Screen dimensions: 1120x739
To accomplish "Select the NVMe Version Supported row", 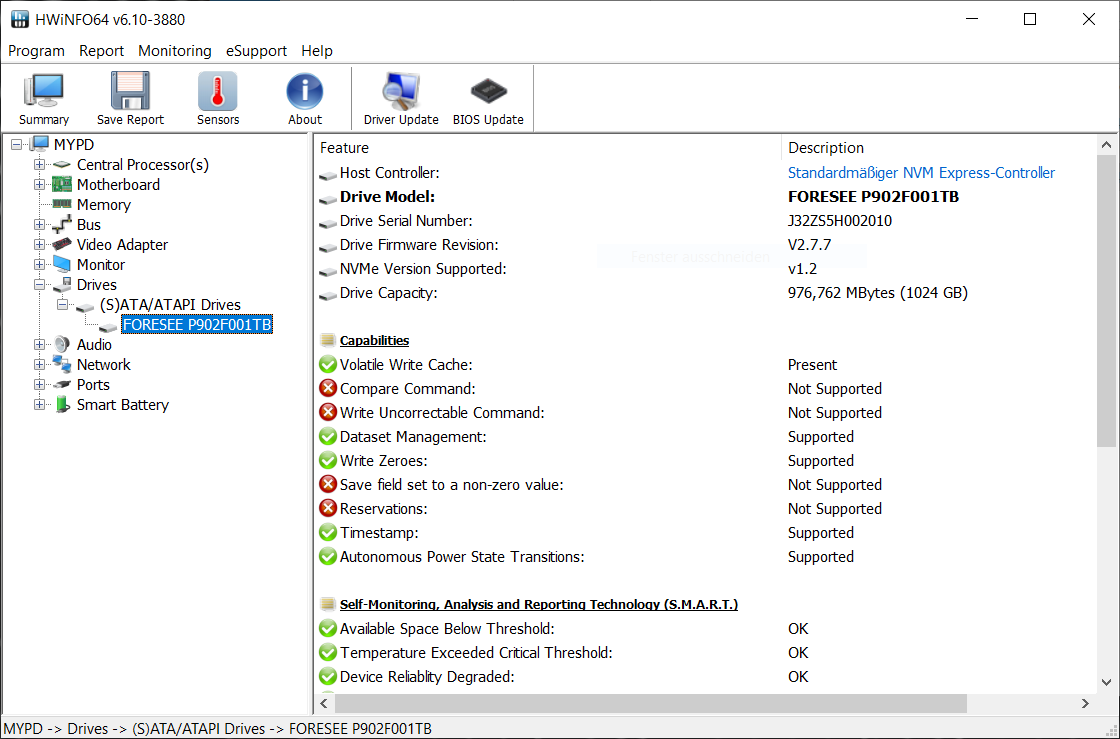I will tap(705, 269).
